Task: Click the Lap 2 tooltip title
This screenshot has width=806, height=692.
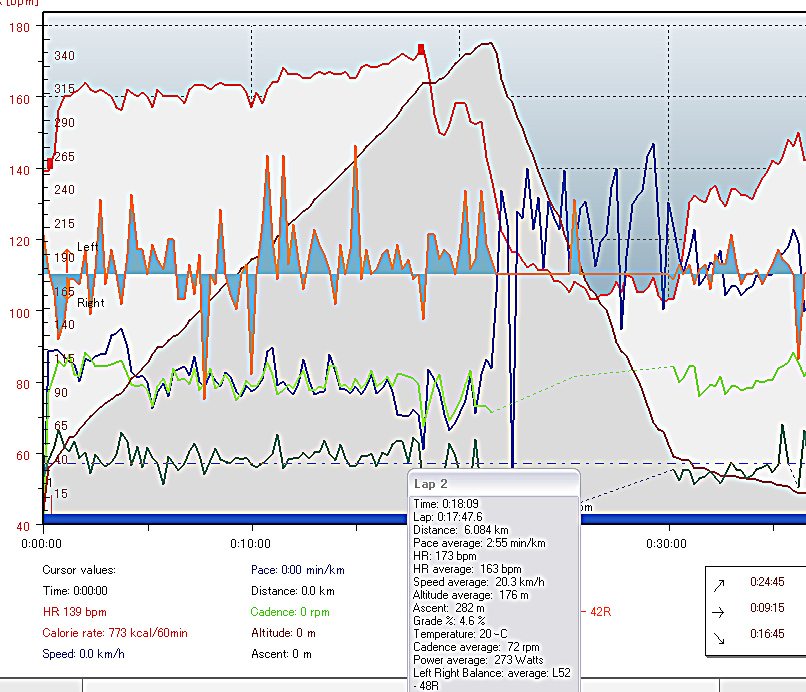Action: click(431, 484)
